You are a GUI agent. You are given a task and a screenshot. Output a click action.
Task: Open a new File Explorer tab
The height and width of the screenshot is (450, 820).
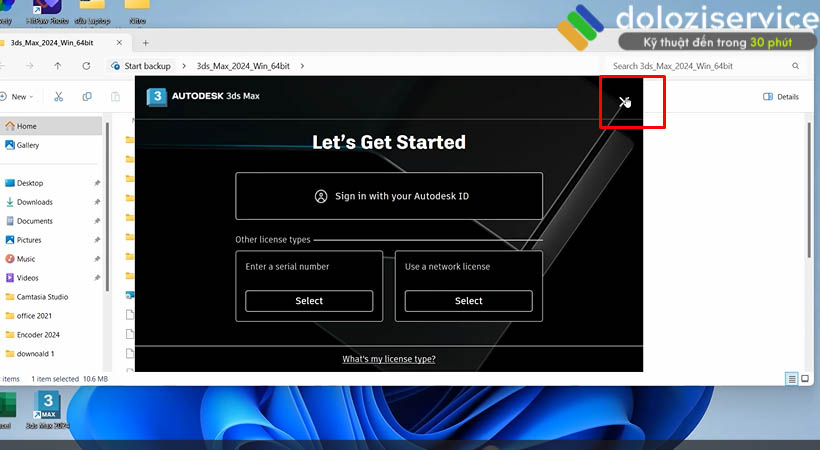click(x=146, y=43)
